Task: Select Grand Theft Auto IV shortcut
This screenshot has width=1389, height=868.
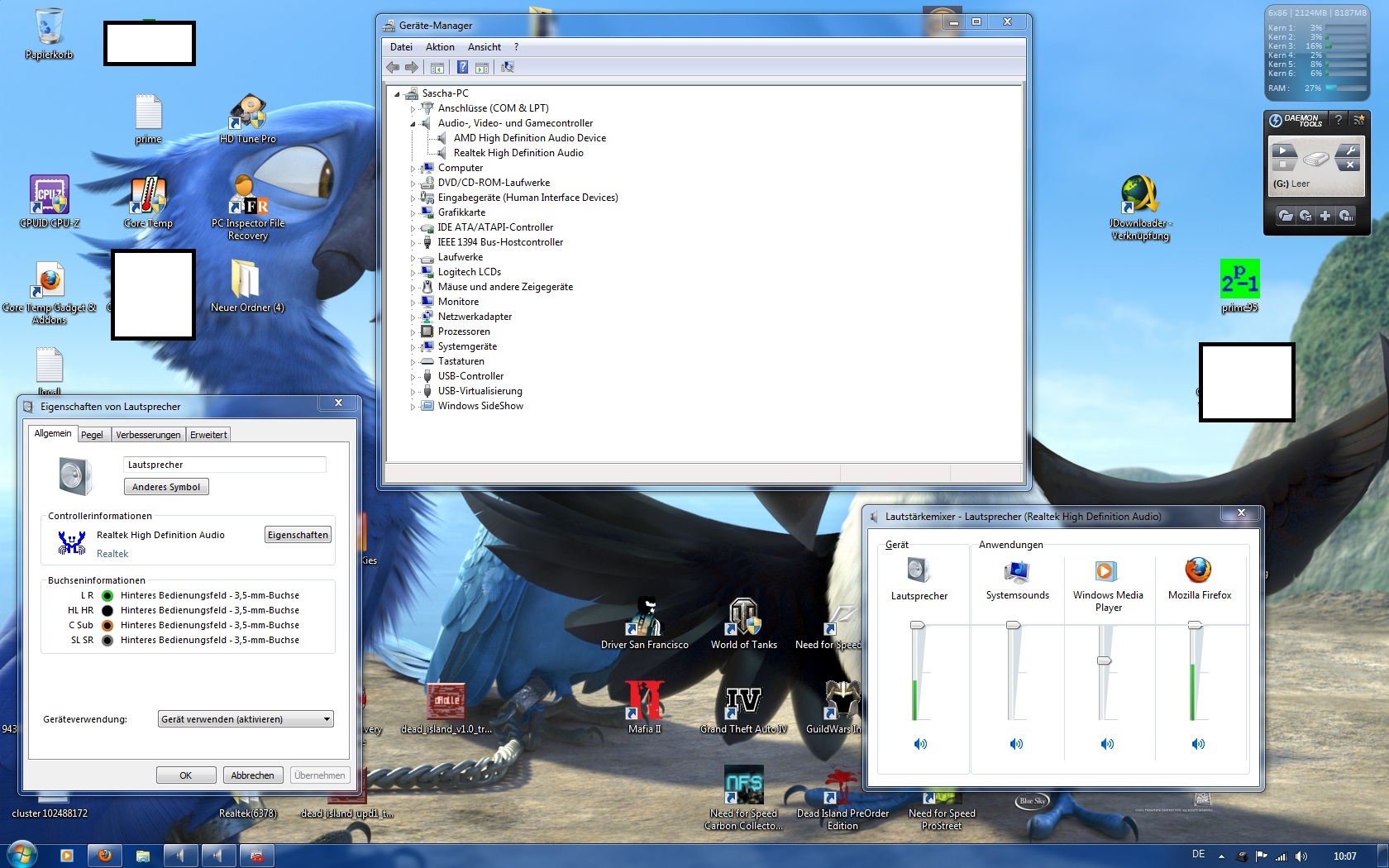Action: click(744, 708)
